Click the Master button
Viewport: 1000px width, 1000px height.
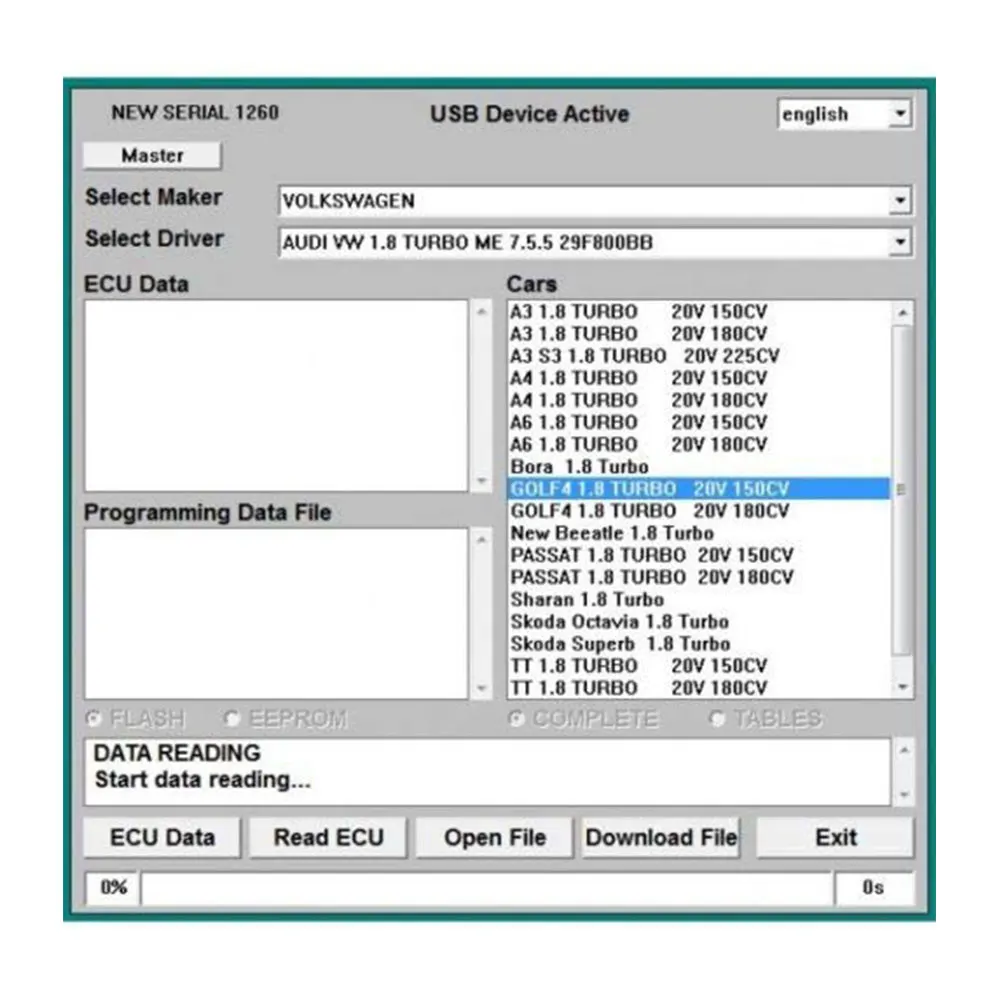[152, 156]
